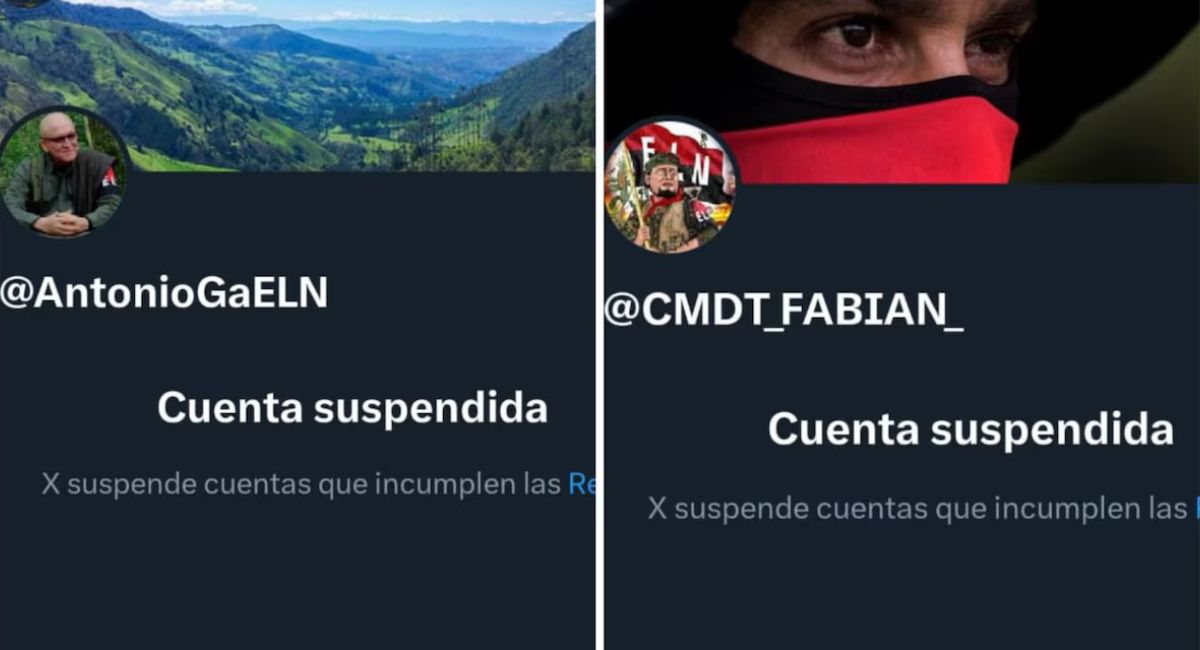Click the blue sky in left banner

tap(380, 10)
